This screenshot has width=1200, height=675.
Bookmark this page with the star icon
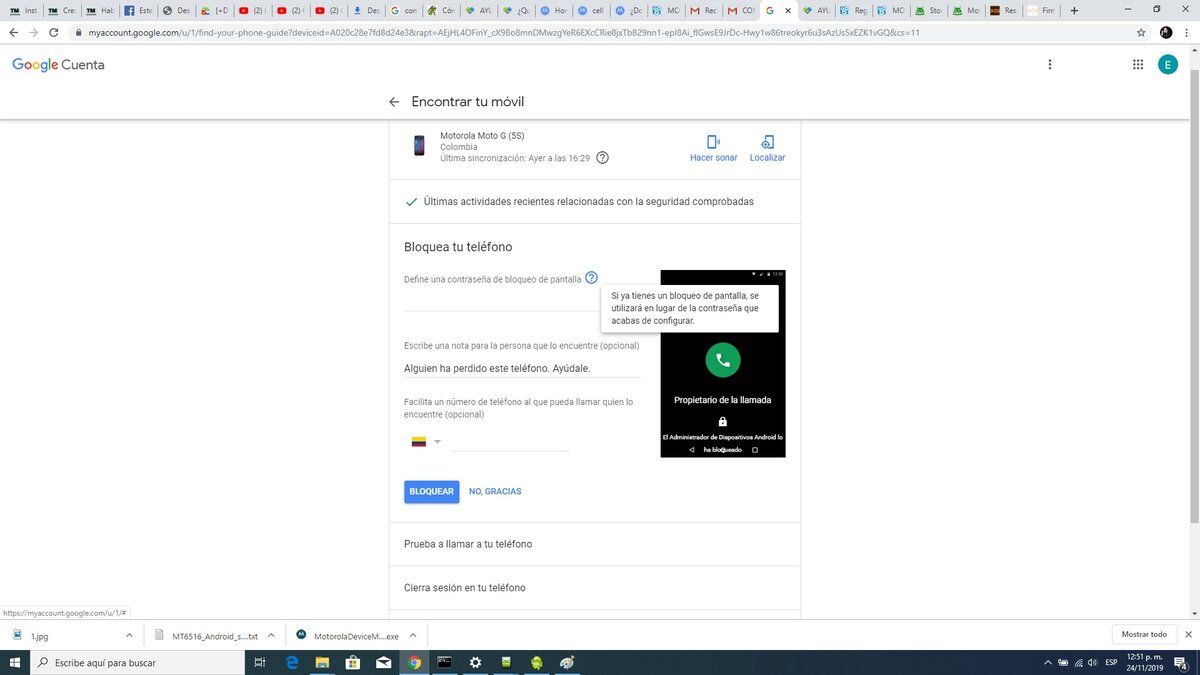click(1141, 32)
